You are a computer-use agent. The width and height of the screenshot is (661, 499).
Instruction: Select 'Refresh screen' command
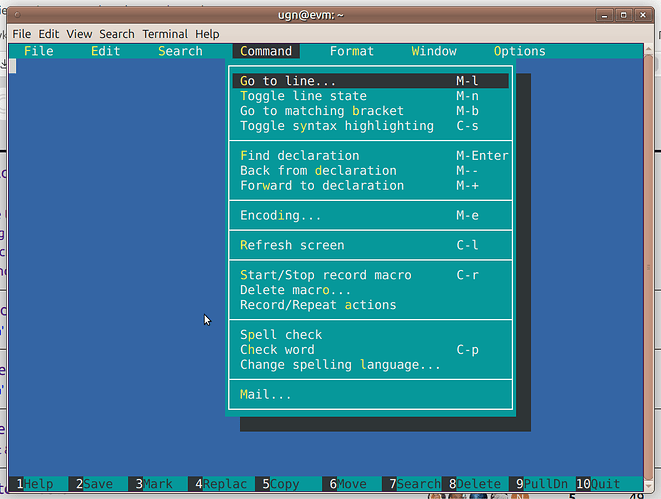pyautogui.click(x=292, y=245)
